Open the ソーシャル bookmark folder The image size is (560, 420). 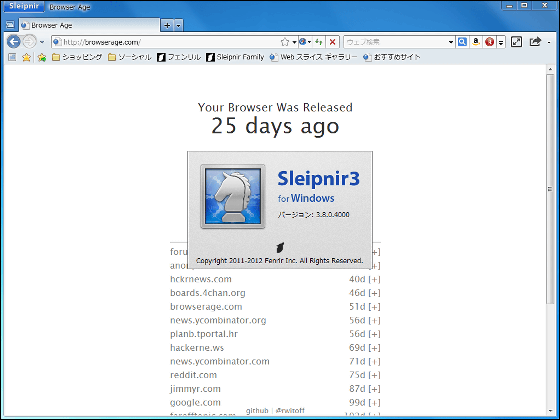tap(130, 57)
